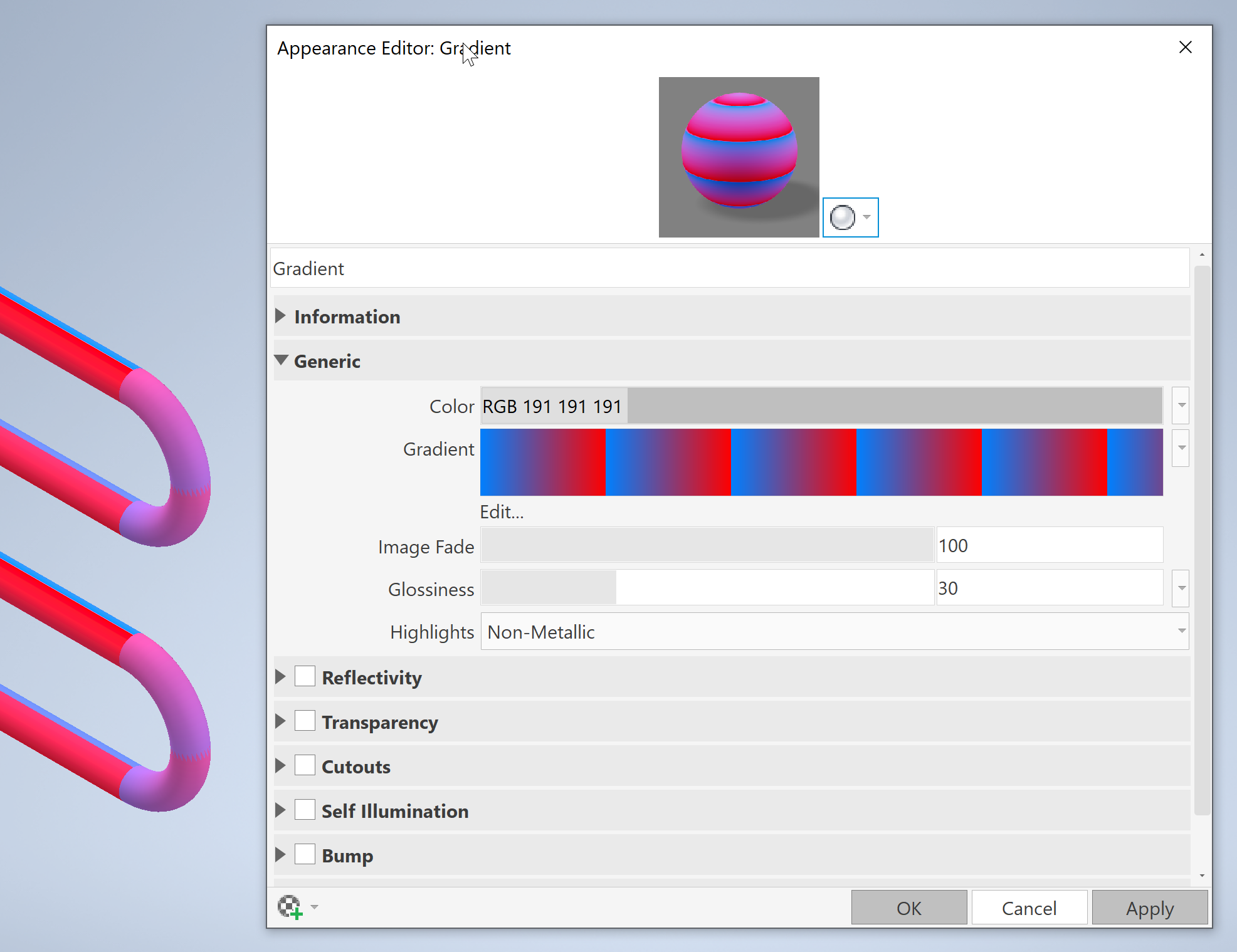Enable the Transparency checkbox
This screenshot has width=1237, height=952.
pos(305,721)
